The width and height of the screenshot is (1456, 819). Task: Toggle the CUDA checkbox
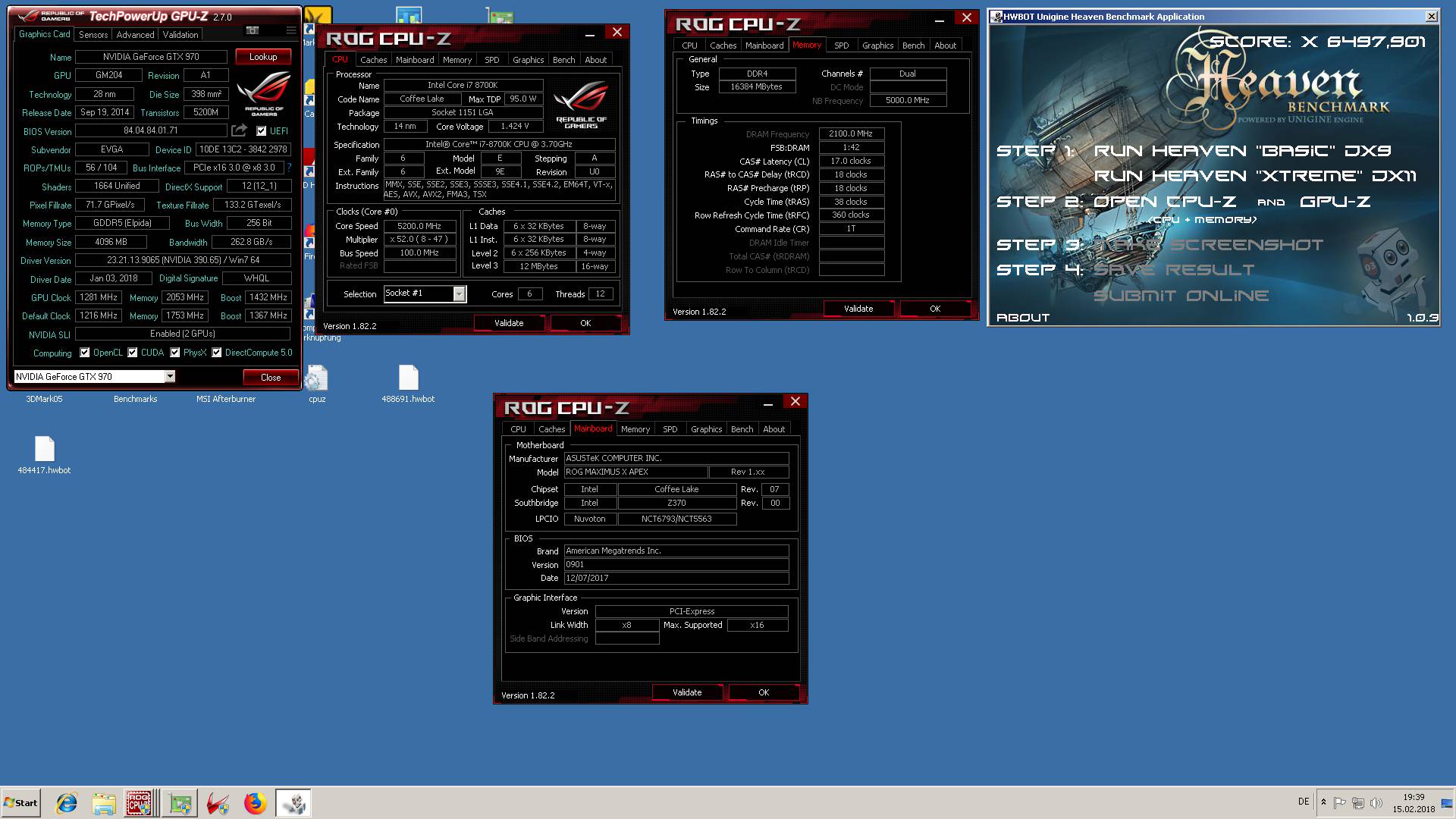click(133, 353)
